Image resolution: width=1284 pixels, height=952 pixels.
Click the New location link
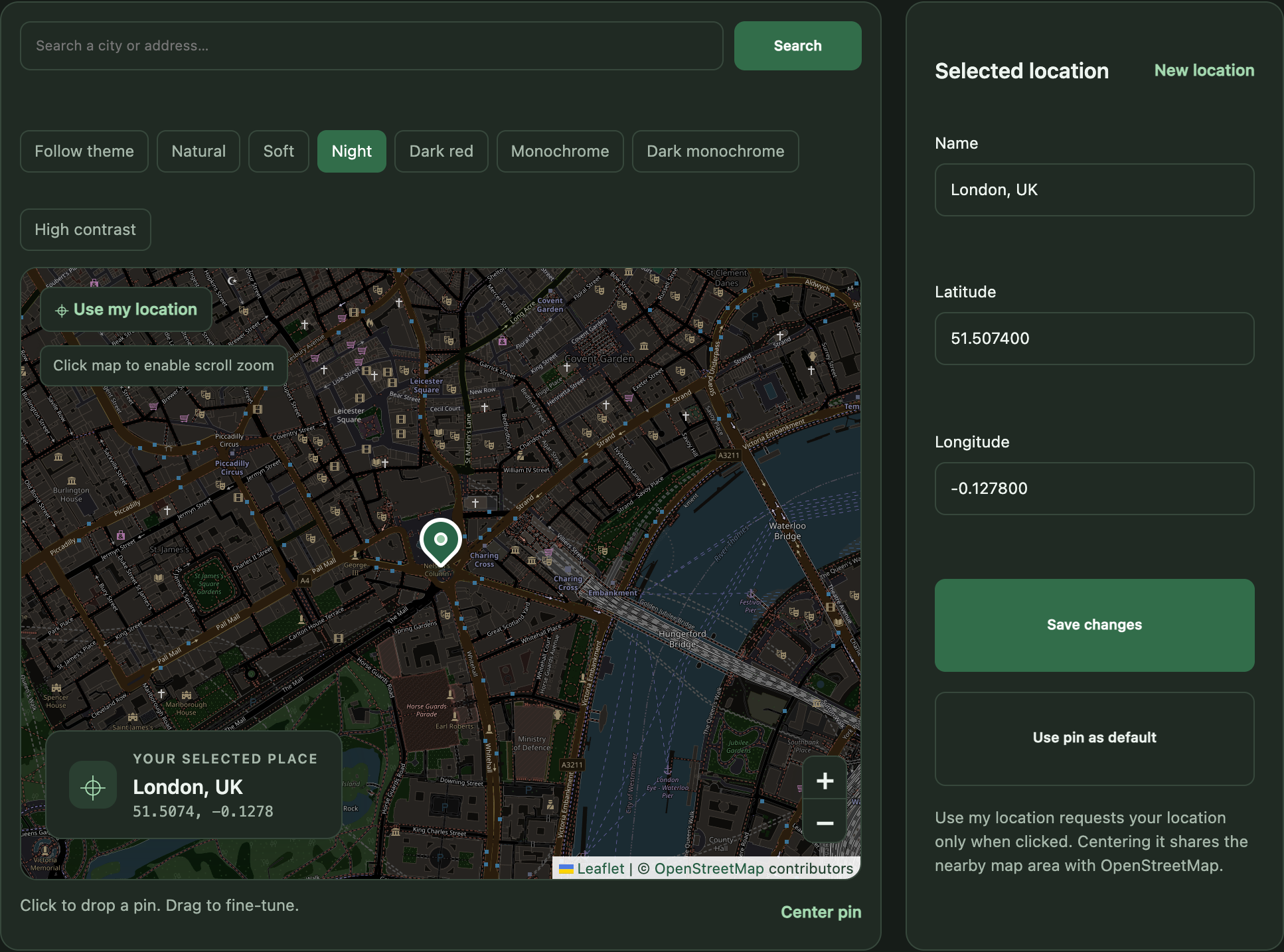click(x=1204, y=70)
